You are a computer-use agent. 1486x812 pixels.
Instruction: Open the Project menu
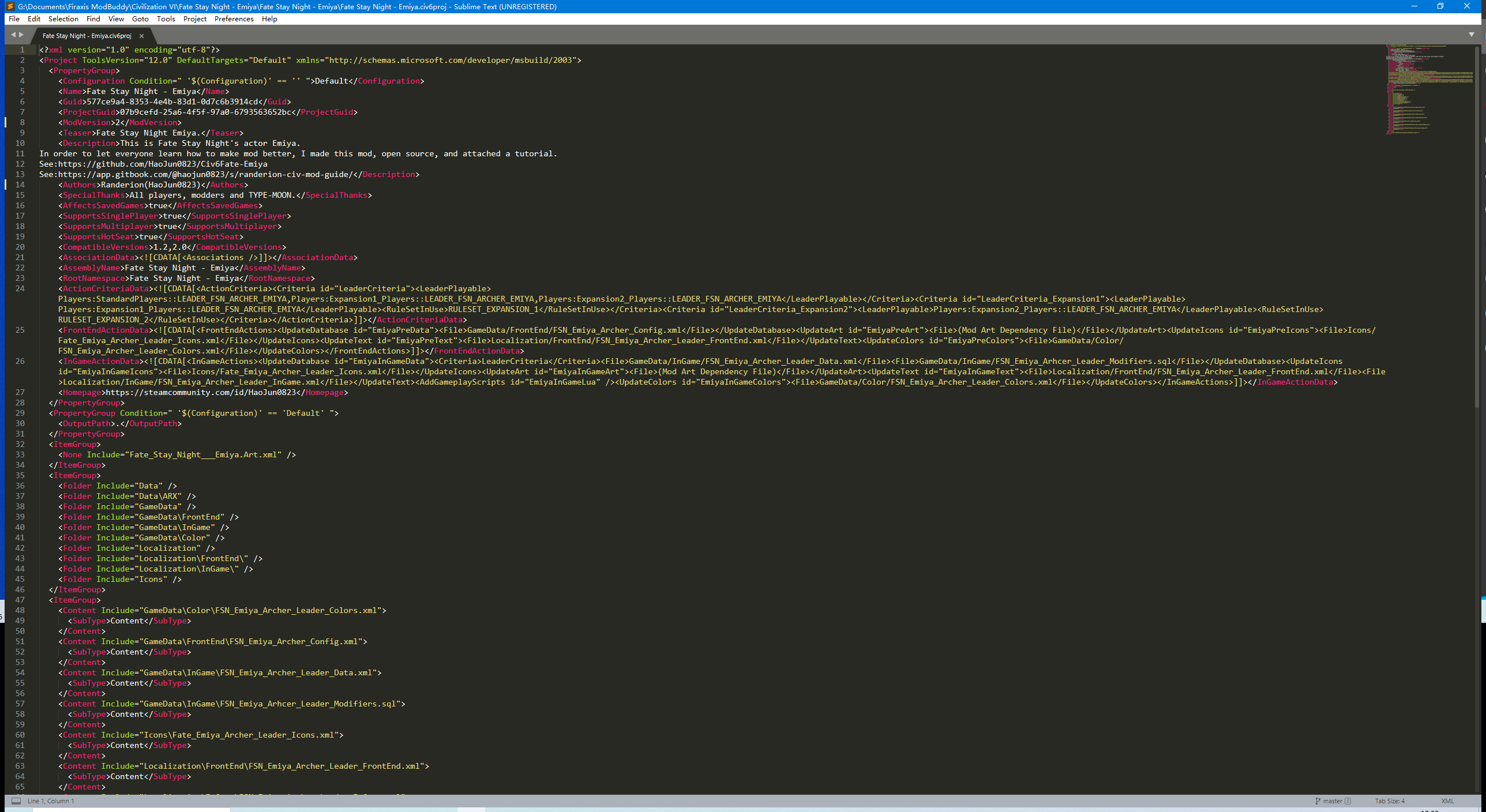click(195, 19)
